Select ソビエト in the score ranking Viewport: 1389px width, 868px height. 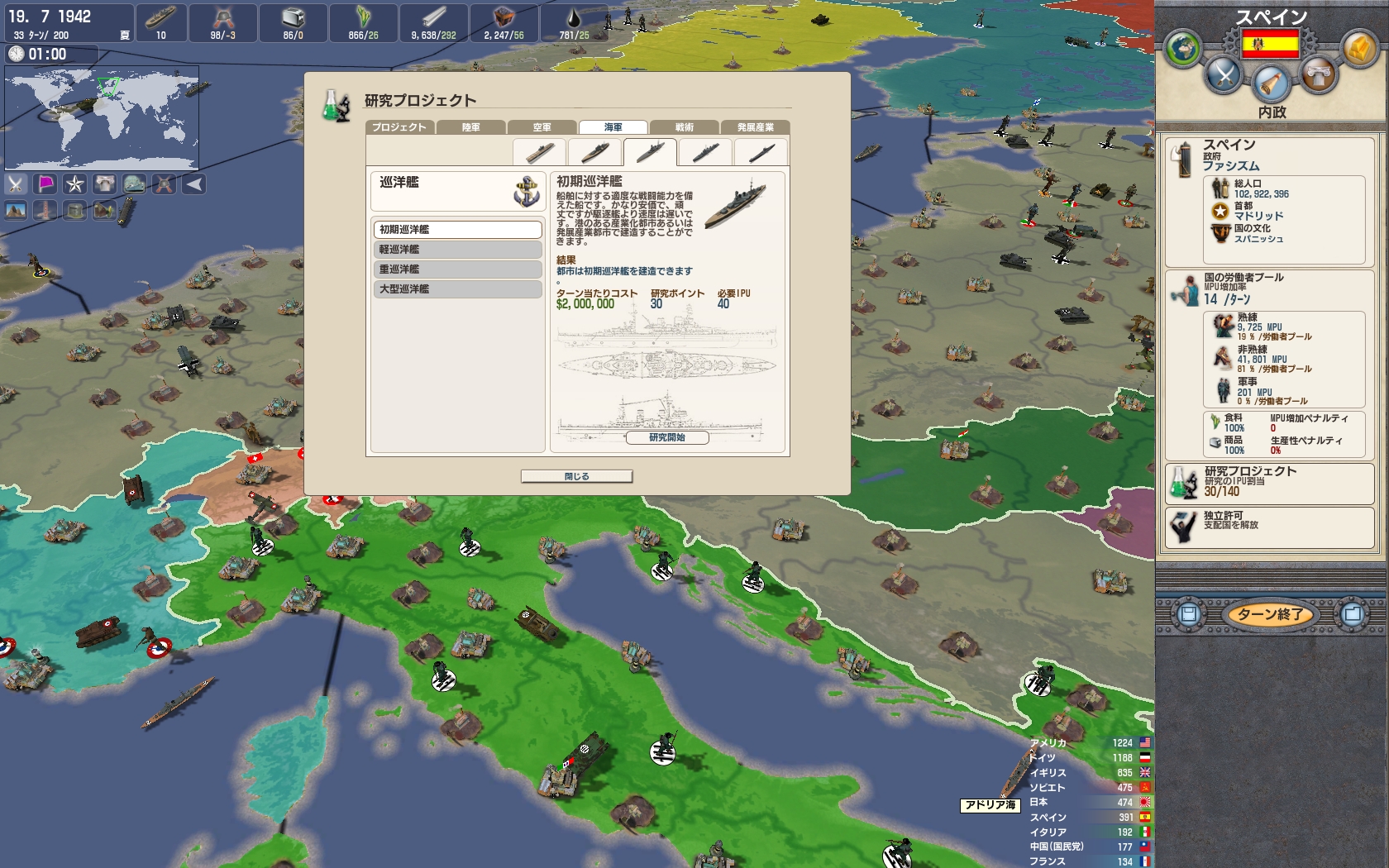click(x=1090, y=788)
